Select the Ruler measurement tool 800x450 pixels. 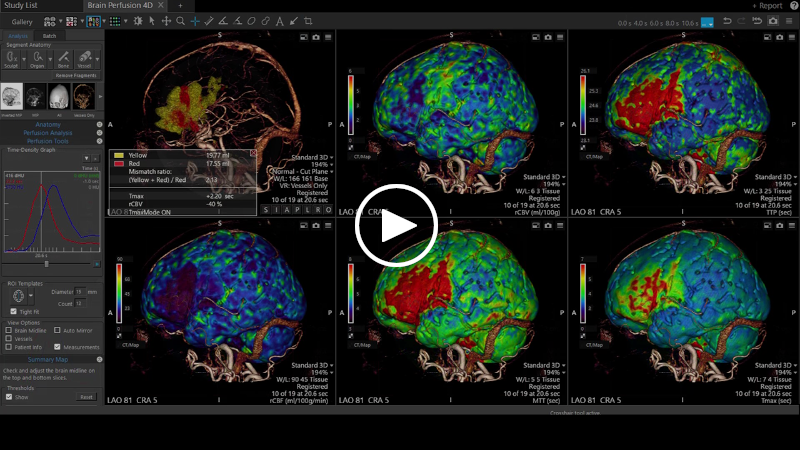209,21
